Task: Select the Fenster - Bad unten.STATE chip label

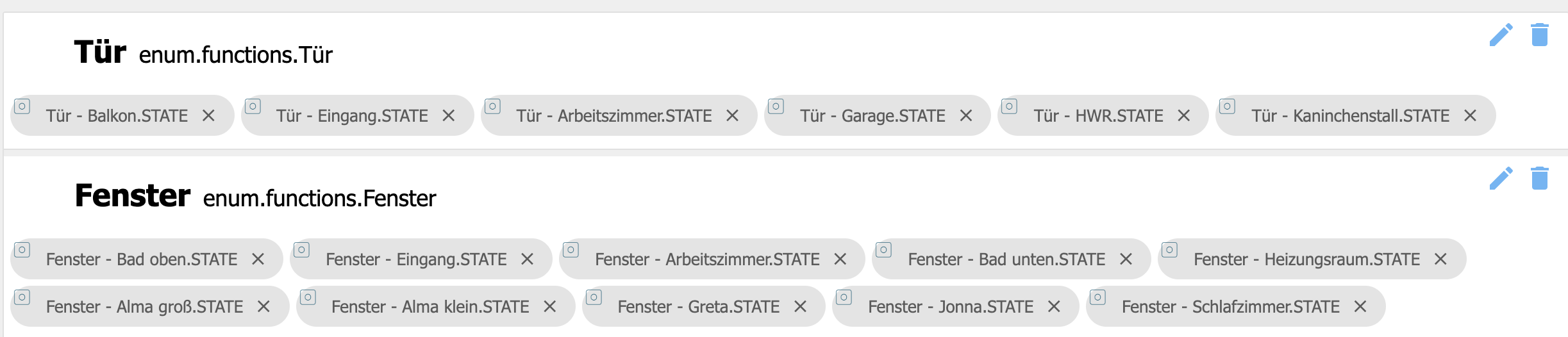Action: point(1006,259)
